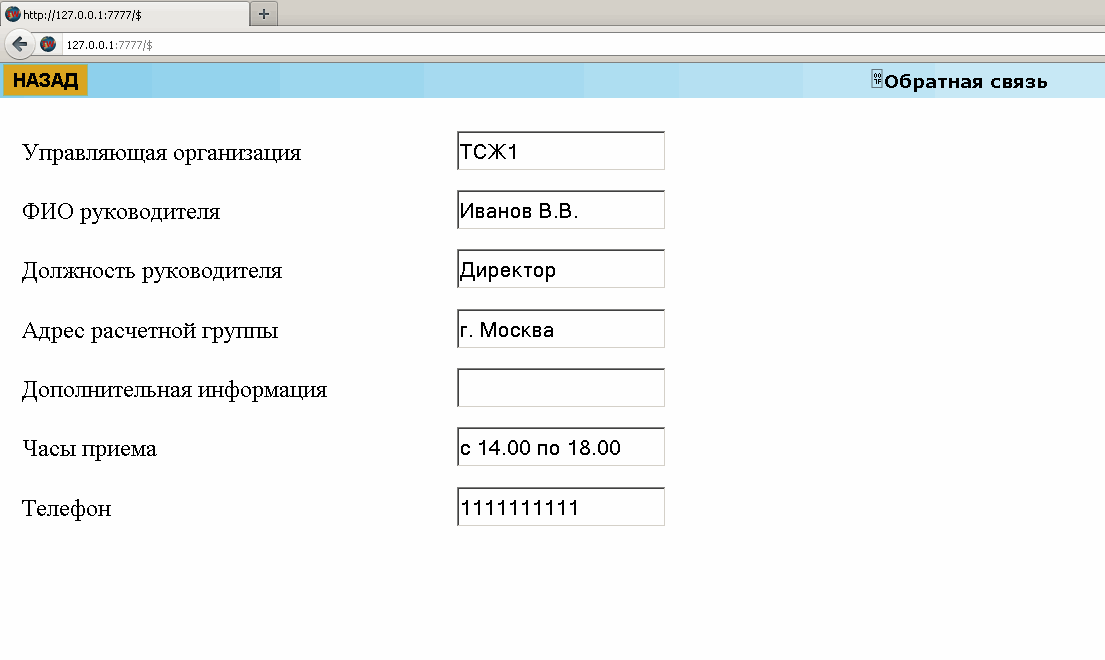Open a new tab with plus button
The image size is (1105, 660).
coord(264,13)
